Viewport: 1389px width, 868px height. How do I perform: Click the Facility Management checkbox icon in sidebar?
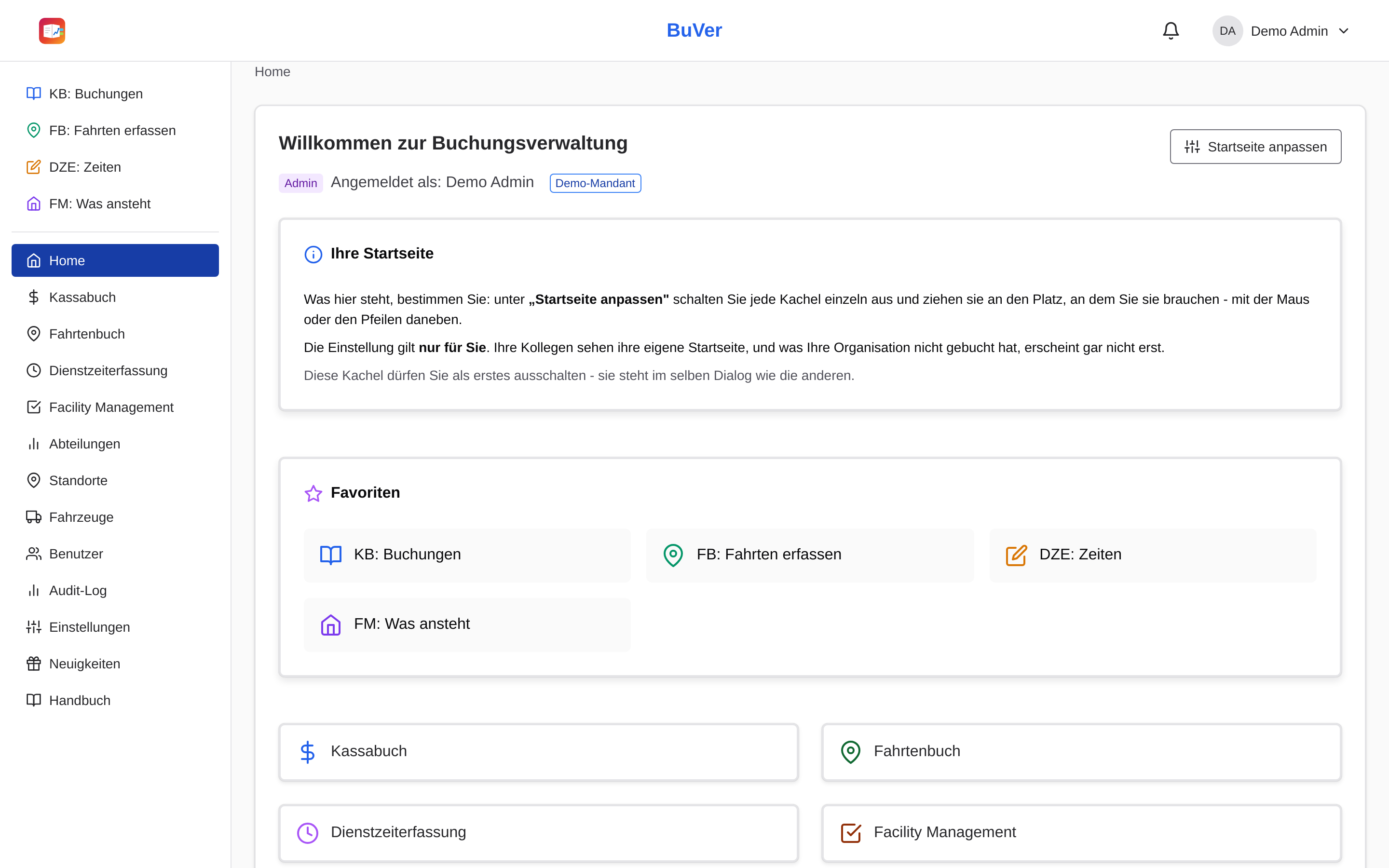[34, 407]
